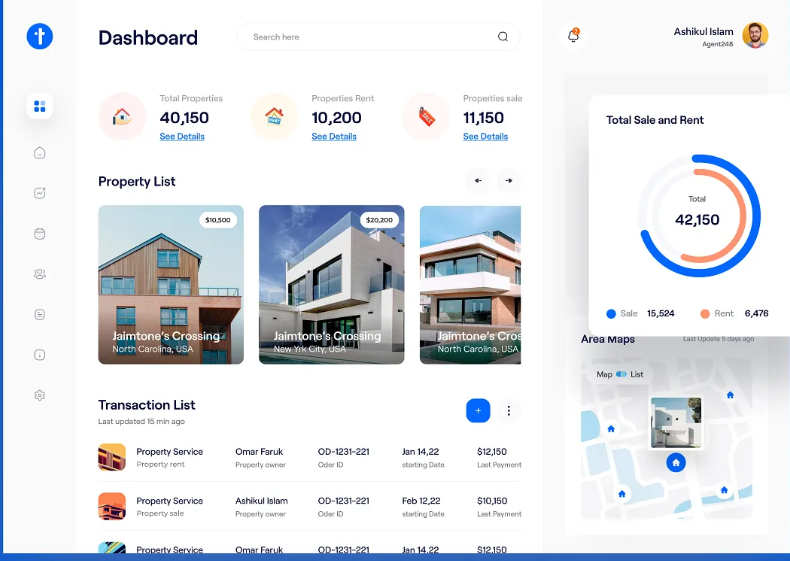Click the Properties sale value 11,150
The image size is (790, 561).
click(484, 117)
